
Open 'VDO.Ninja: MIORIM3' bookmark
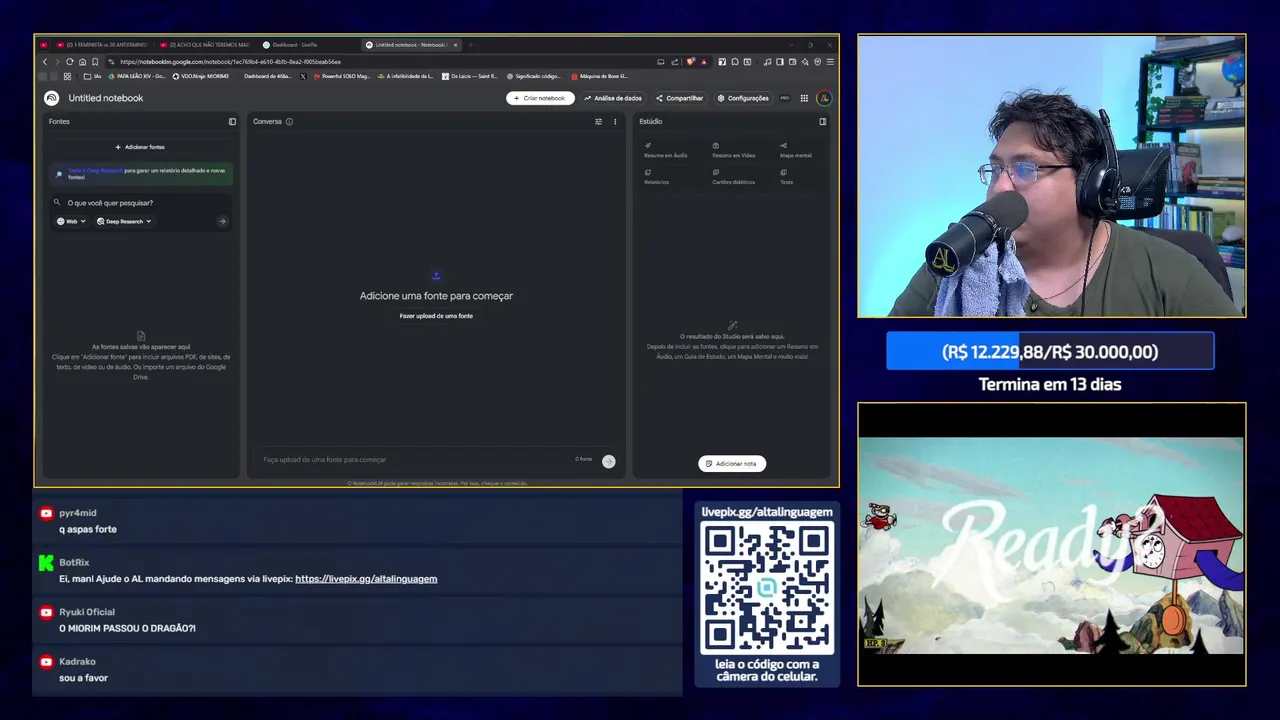201,76
